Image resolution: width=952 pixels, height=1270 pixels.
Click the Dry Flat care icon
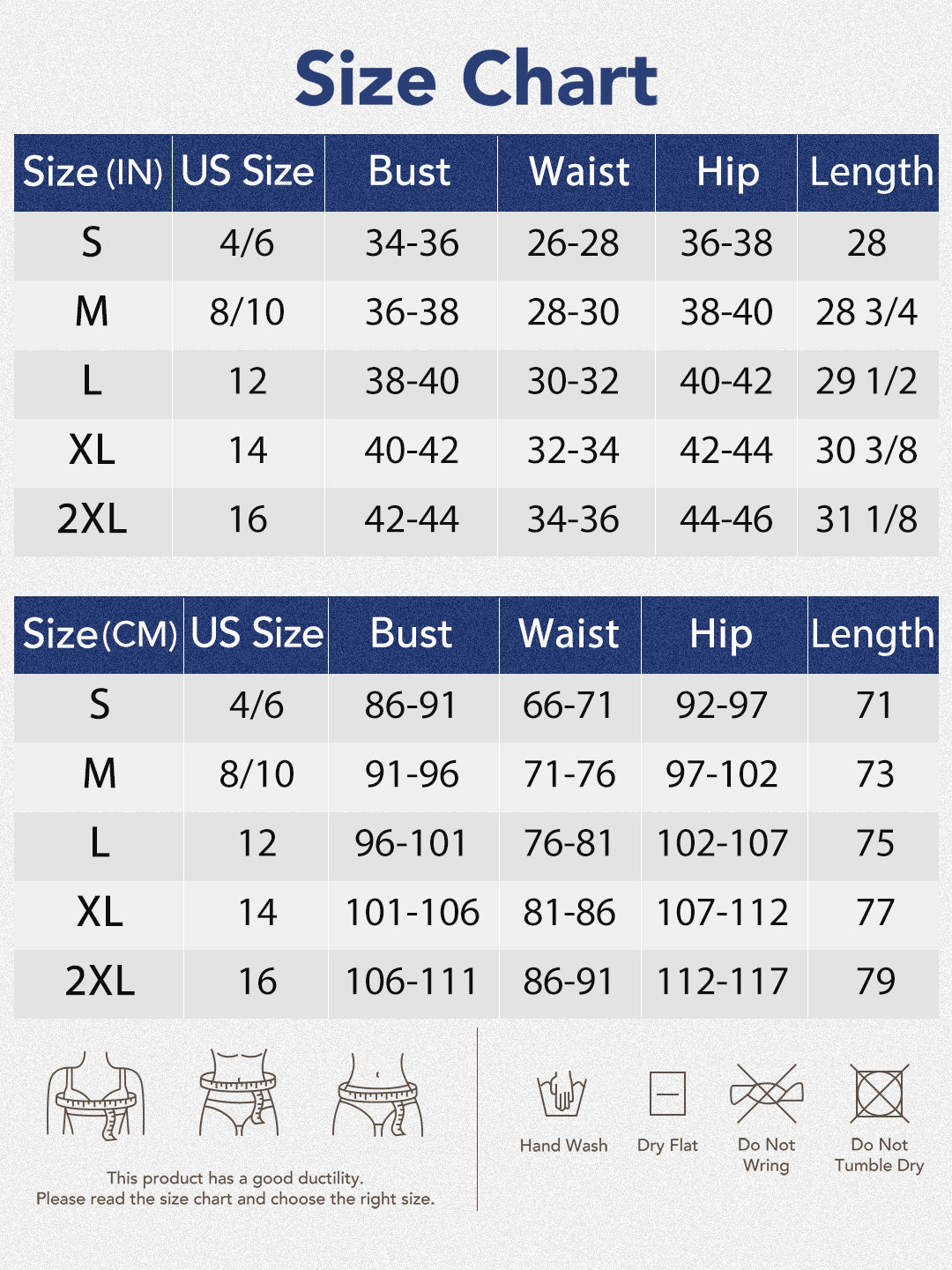coord(667,1094)
